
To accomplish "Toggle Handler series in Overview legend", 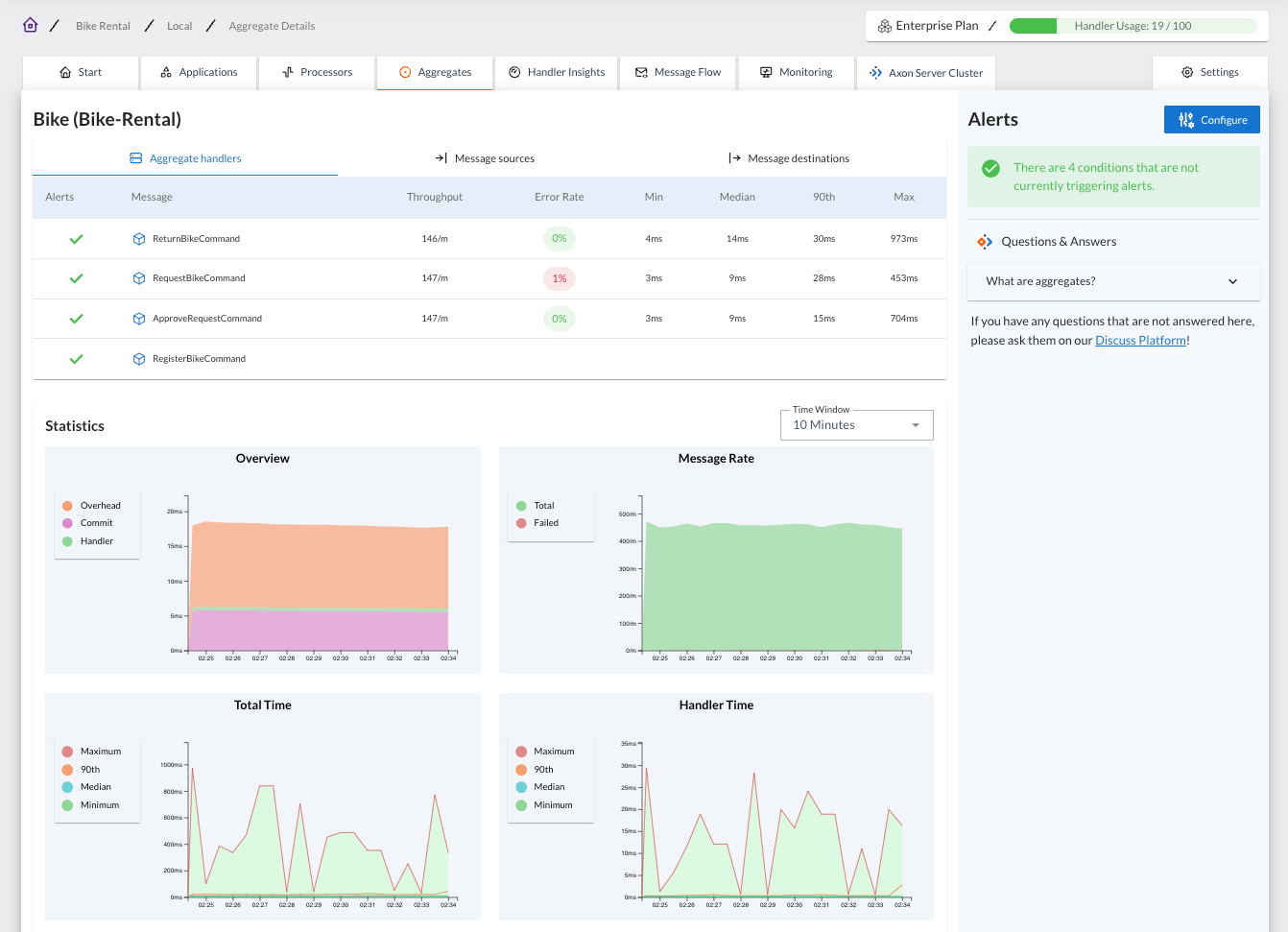I will pos(88,541).
